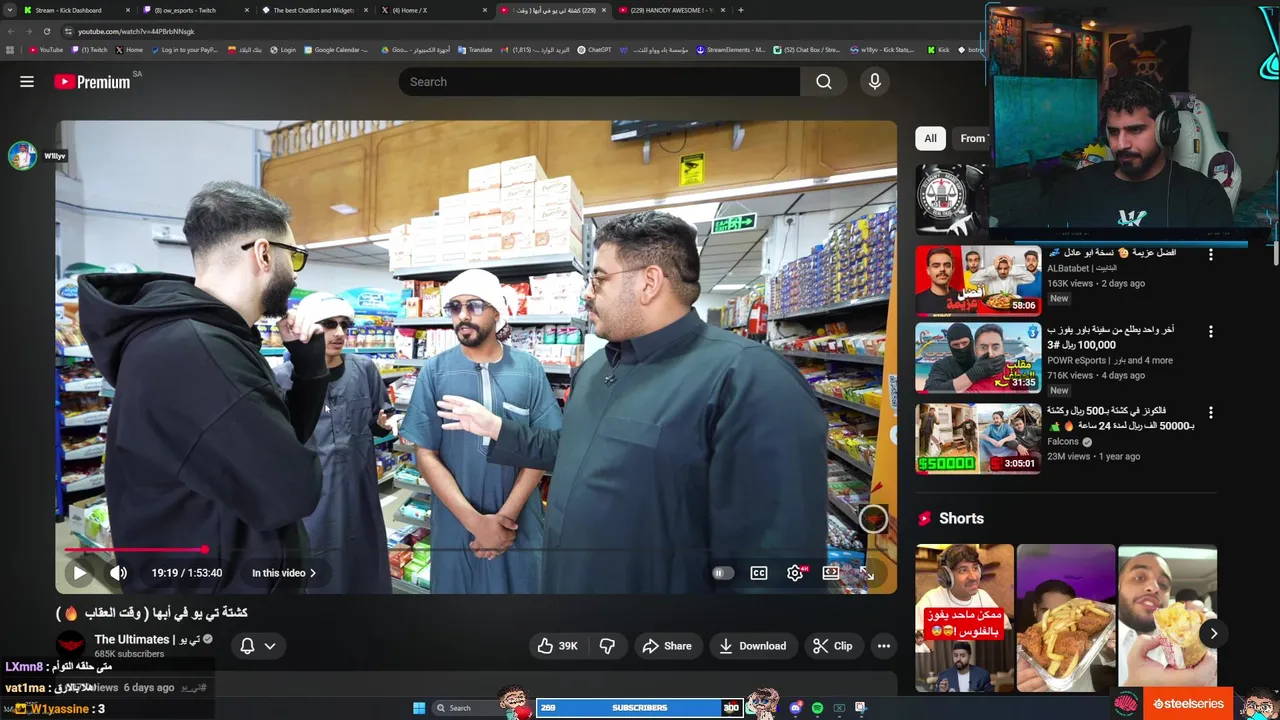
Task: Open The Ultimates channel name link
Action: tap(146, 640)
